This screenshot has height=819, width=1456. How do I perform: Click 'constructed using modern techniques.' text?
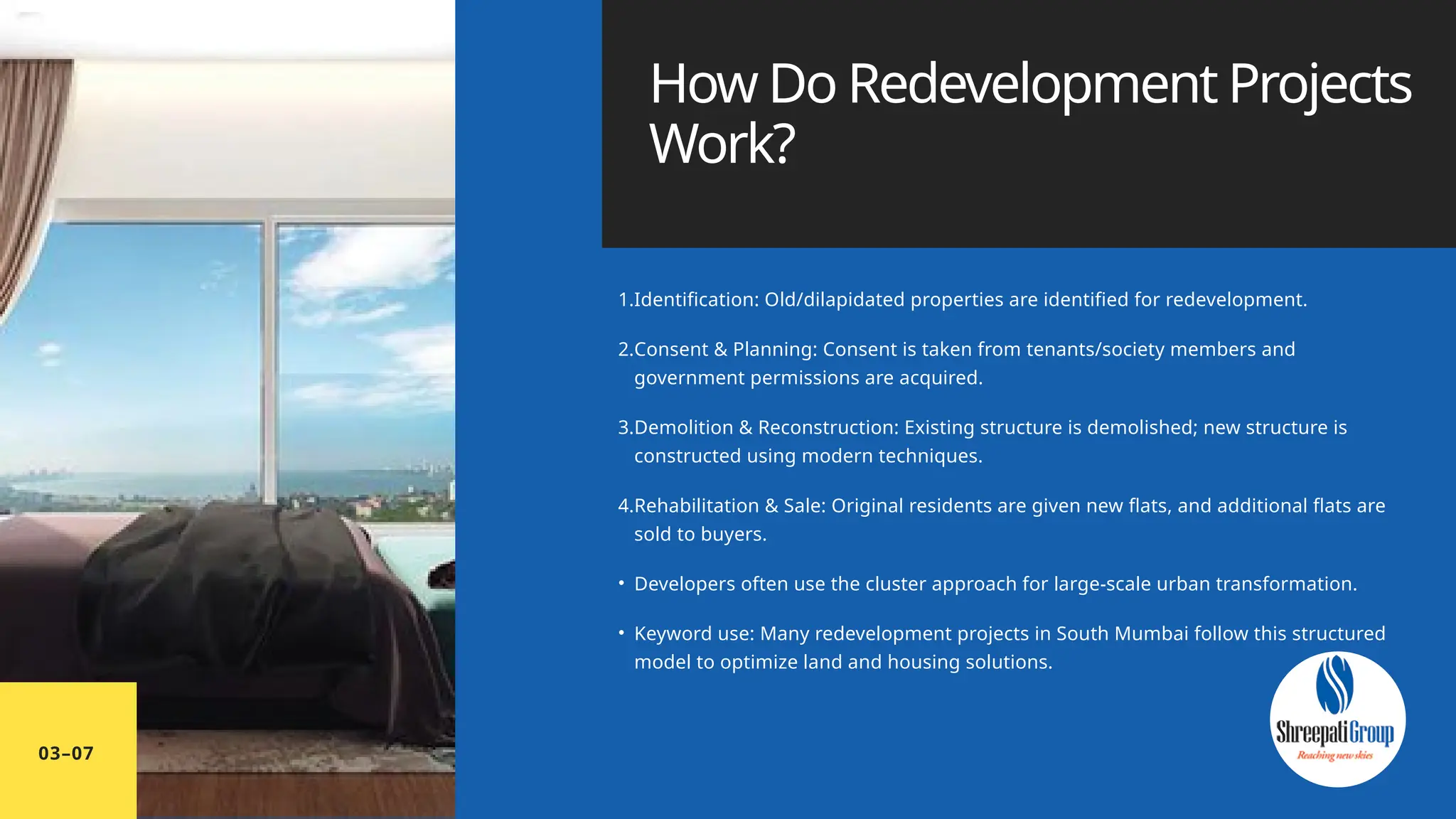(808, 456)
